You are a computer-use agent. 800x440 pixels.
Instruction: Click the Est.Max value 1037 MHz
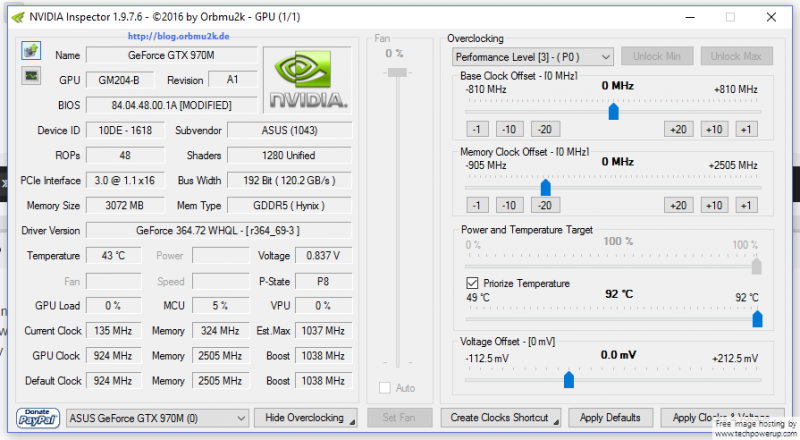tap(323, 330)
